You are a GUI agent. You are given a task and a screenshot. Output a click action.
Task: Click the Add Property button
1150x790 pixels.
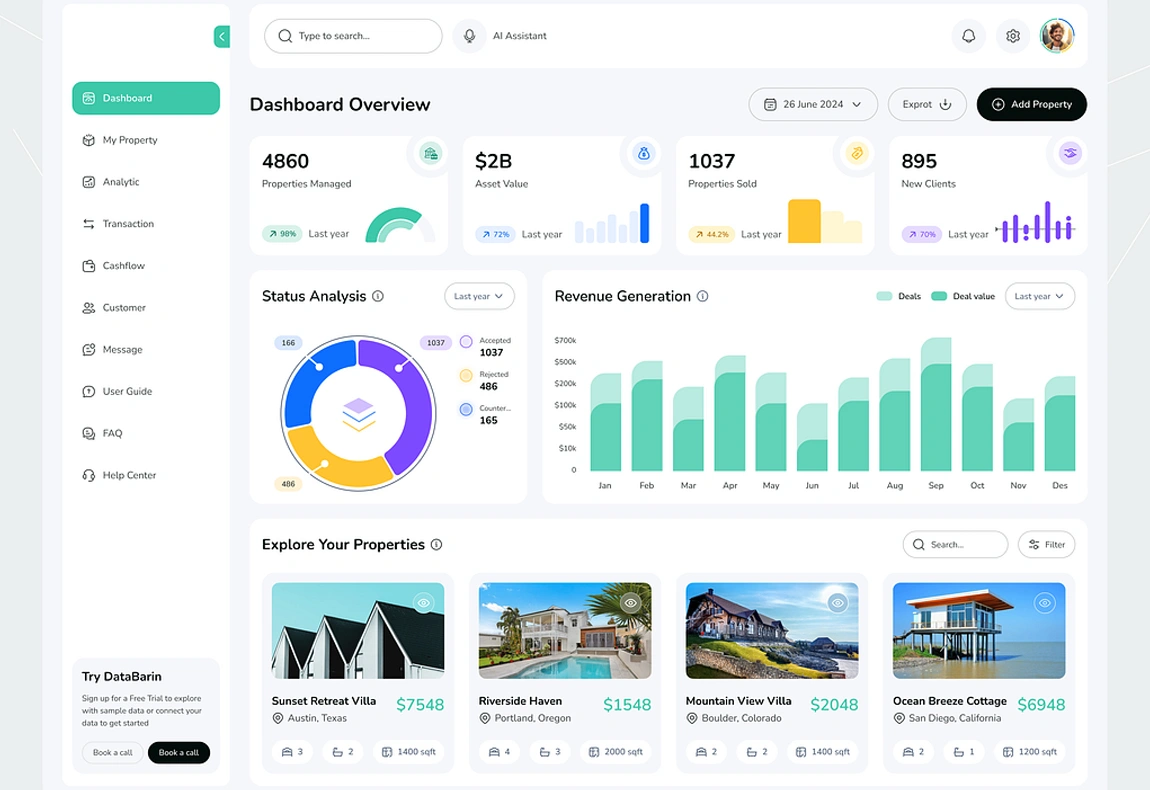tap(1031, 104)
